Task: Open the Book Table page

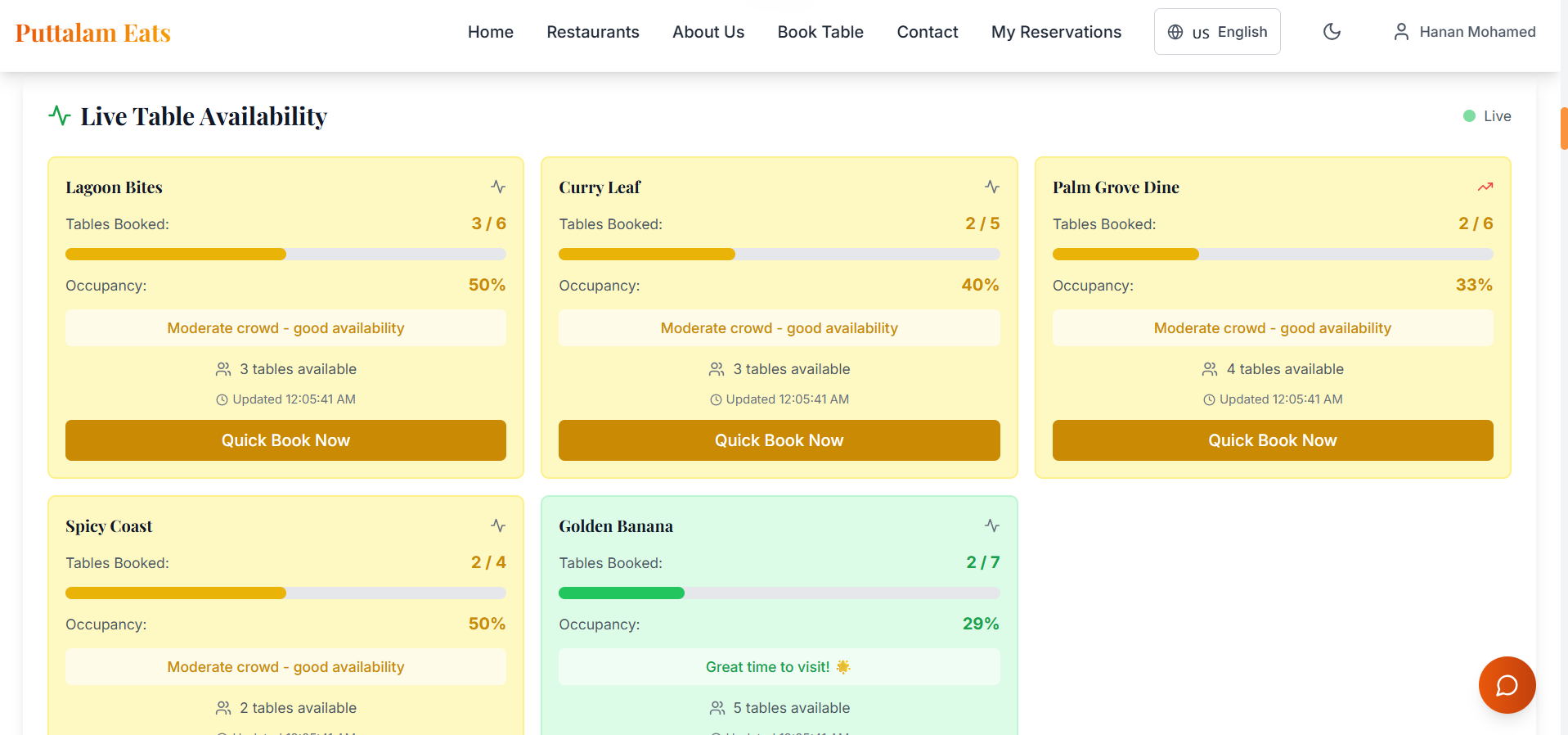Action: tap(820, 32)
